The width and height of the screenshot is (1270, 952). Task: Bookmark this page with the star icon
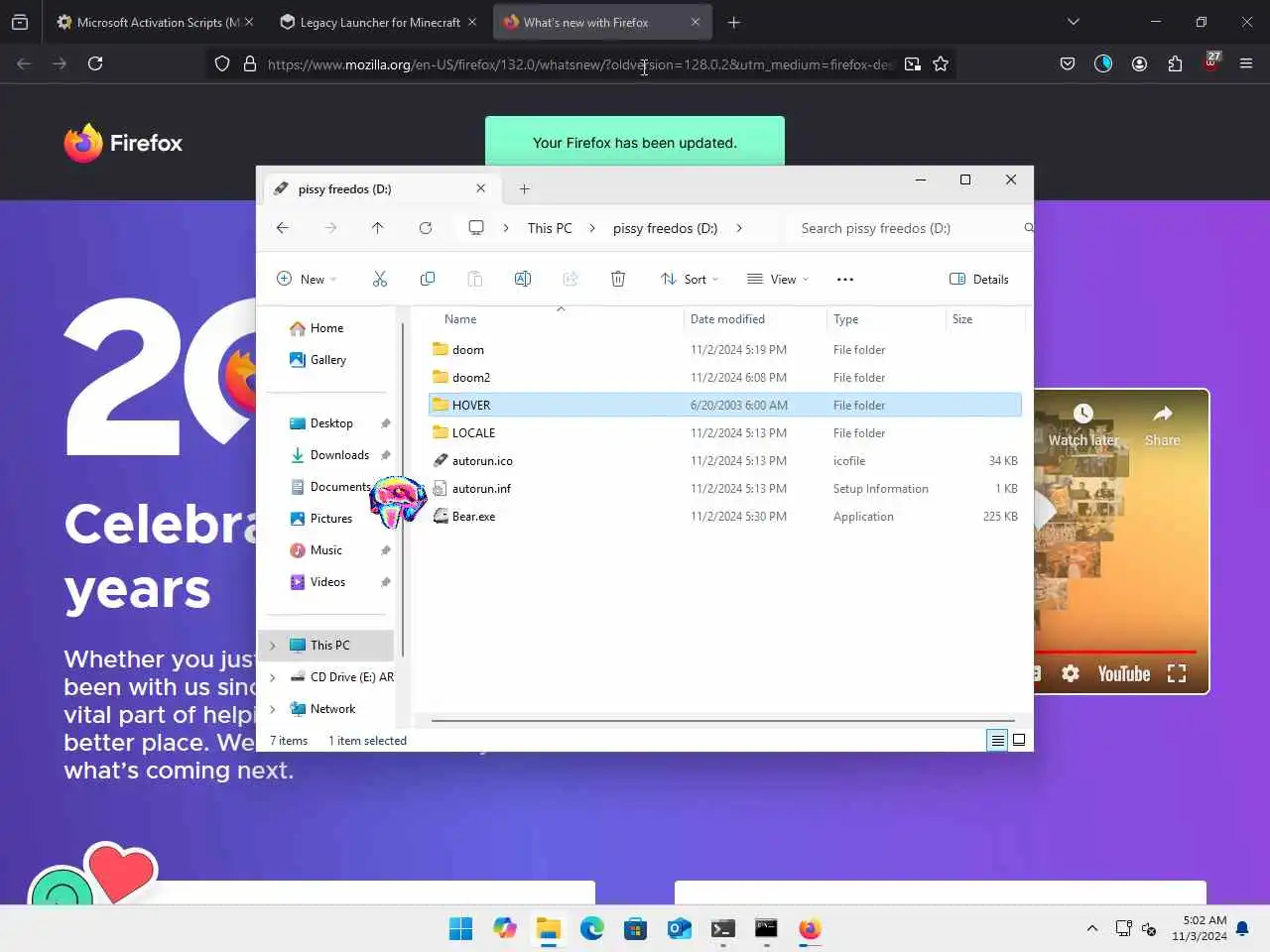[x=941, y=63]
